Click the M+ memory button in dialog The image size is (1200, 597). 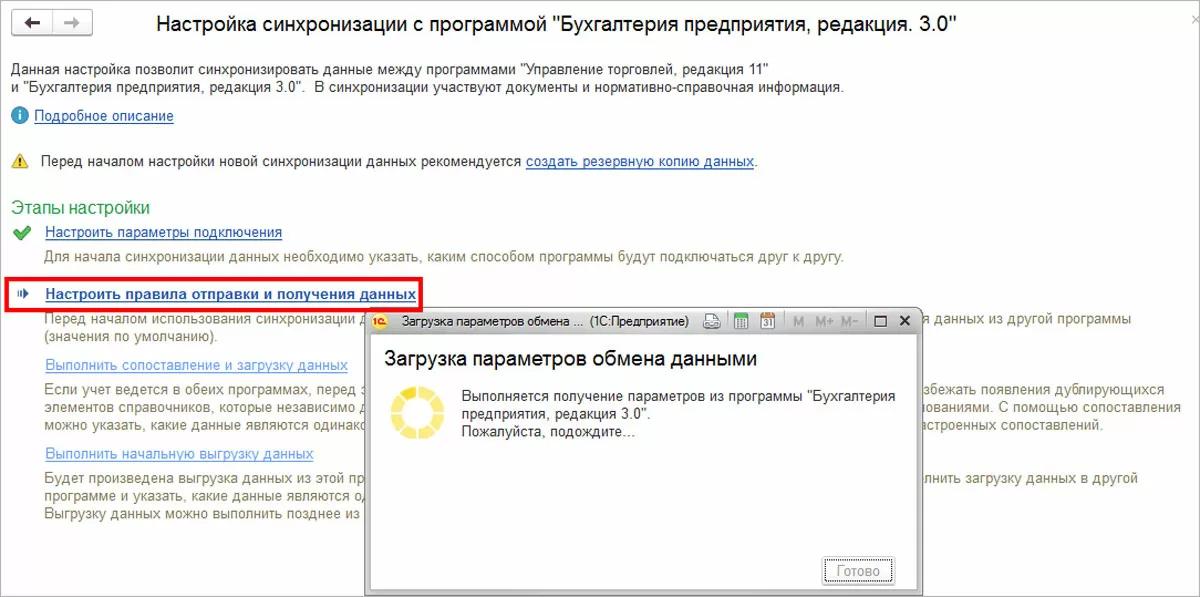pos(825,322)
